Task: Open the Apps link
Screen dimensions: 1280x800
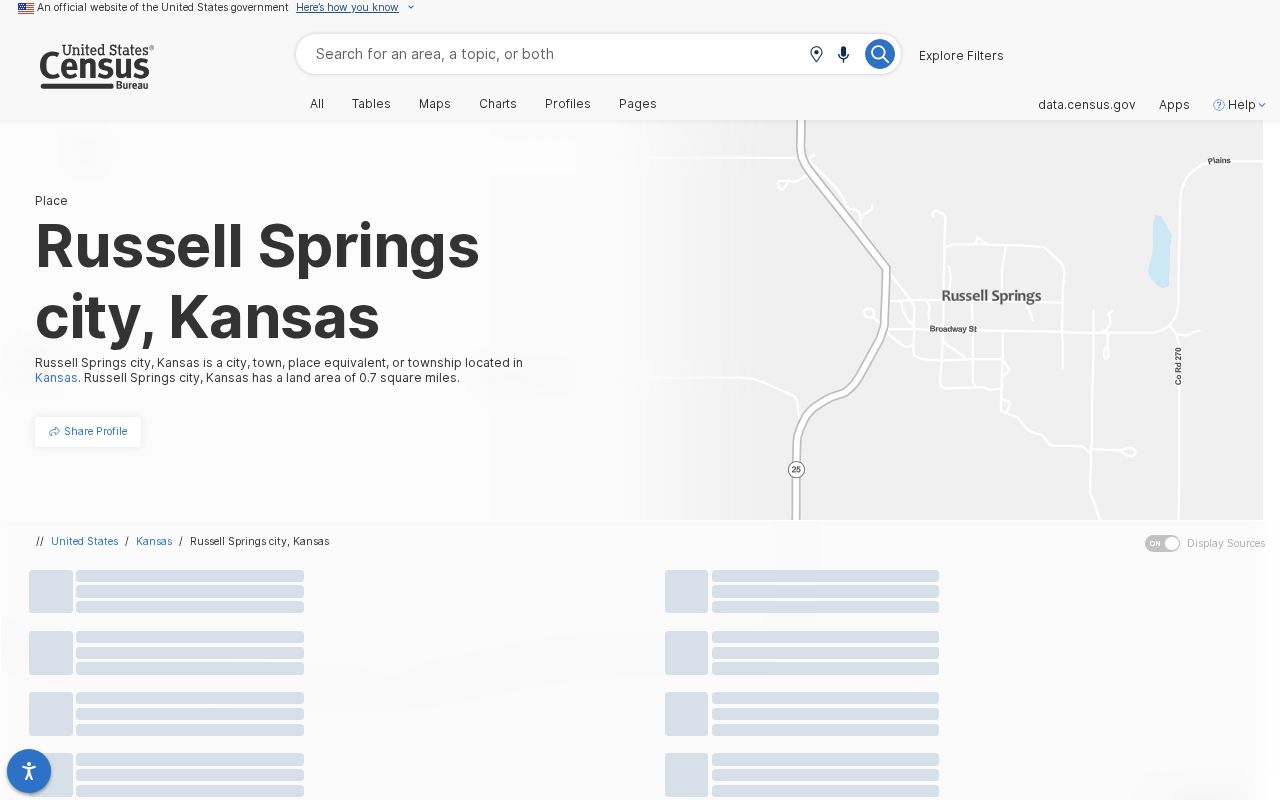Action: pyautogui.click(x=1174, y=105)
